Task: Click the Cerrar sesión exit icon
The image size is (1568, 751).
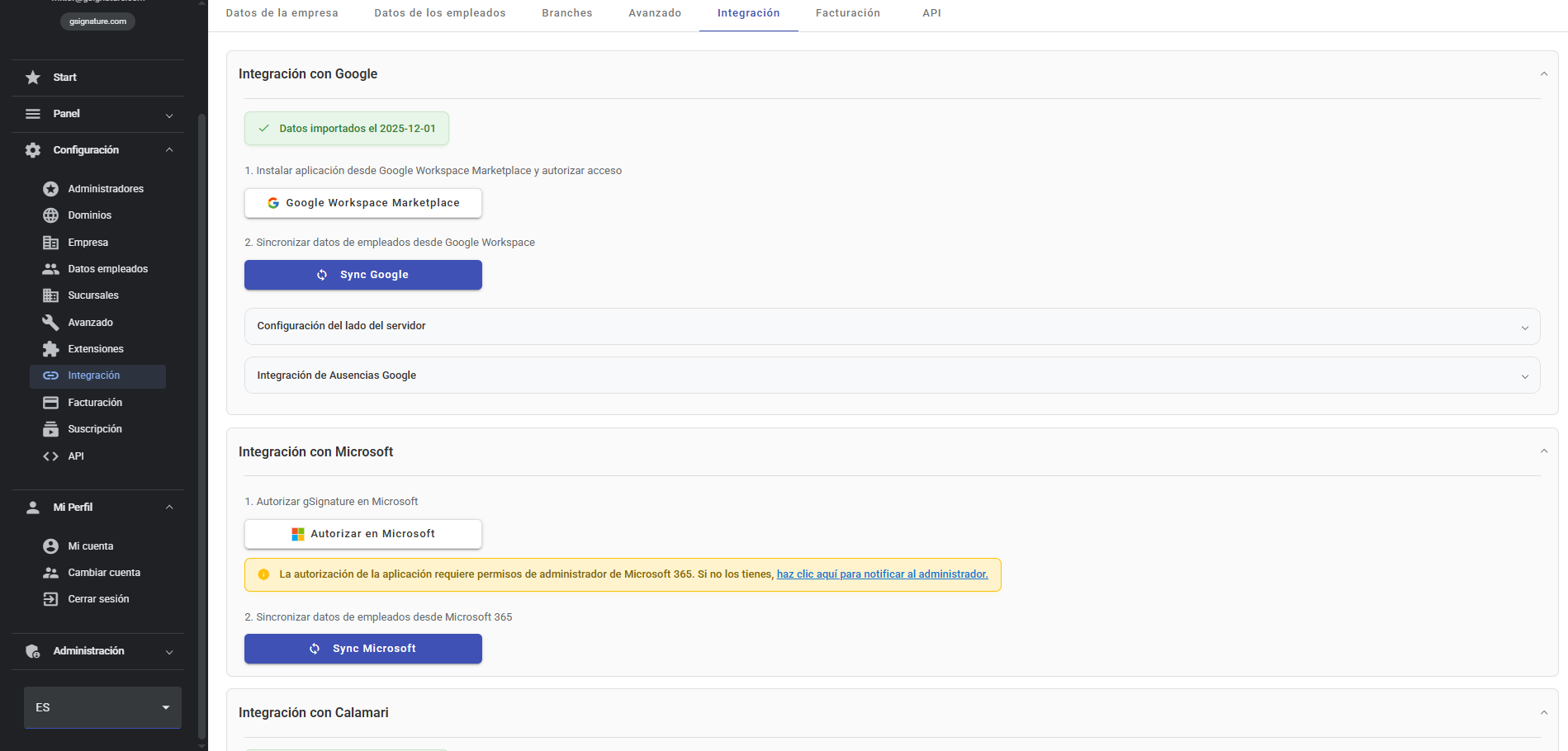Action: coord(50,599)
